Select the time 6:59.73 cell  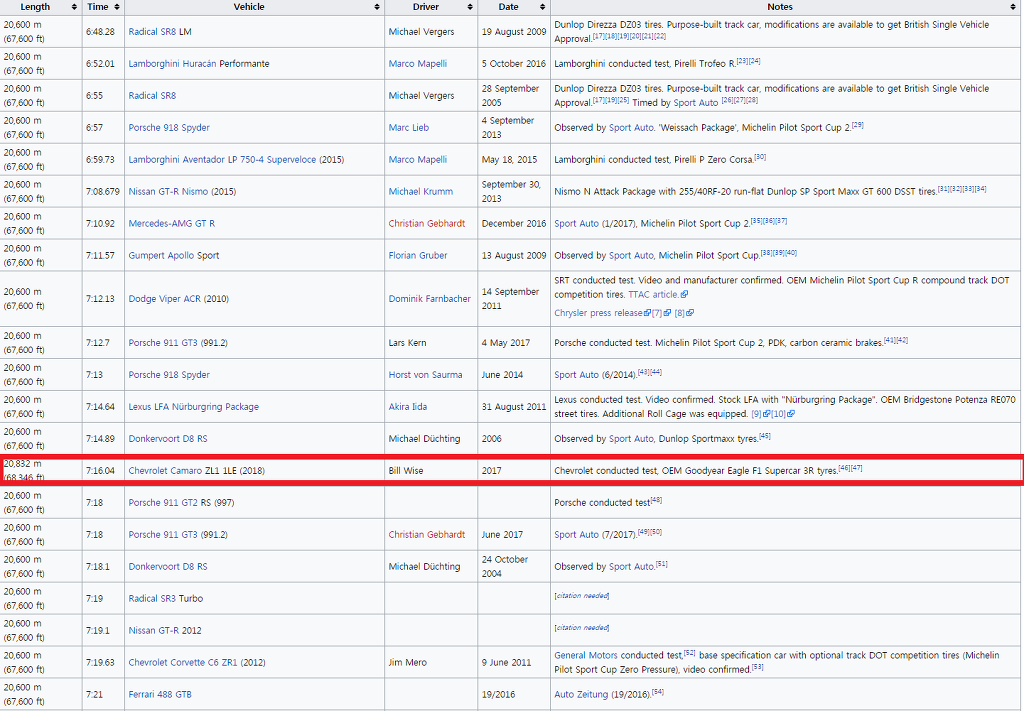[100, 159]
